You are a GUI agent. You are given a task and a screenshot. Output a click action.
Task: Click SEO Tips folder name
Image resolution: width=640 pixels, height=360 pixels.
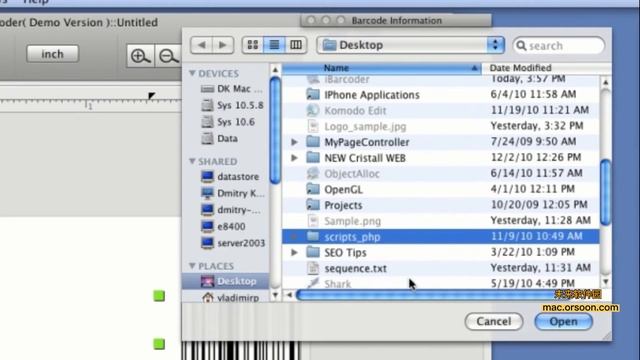tap(345, 253)
